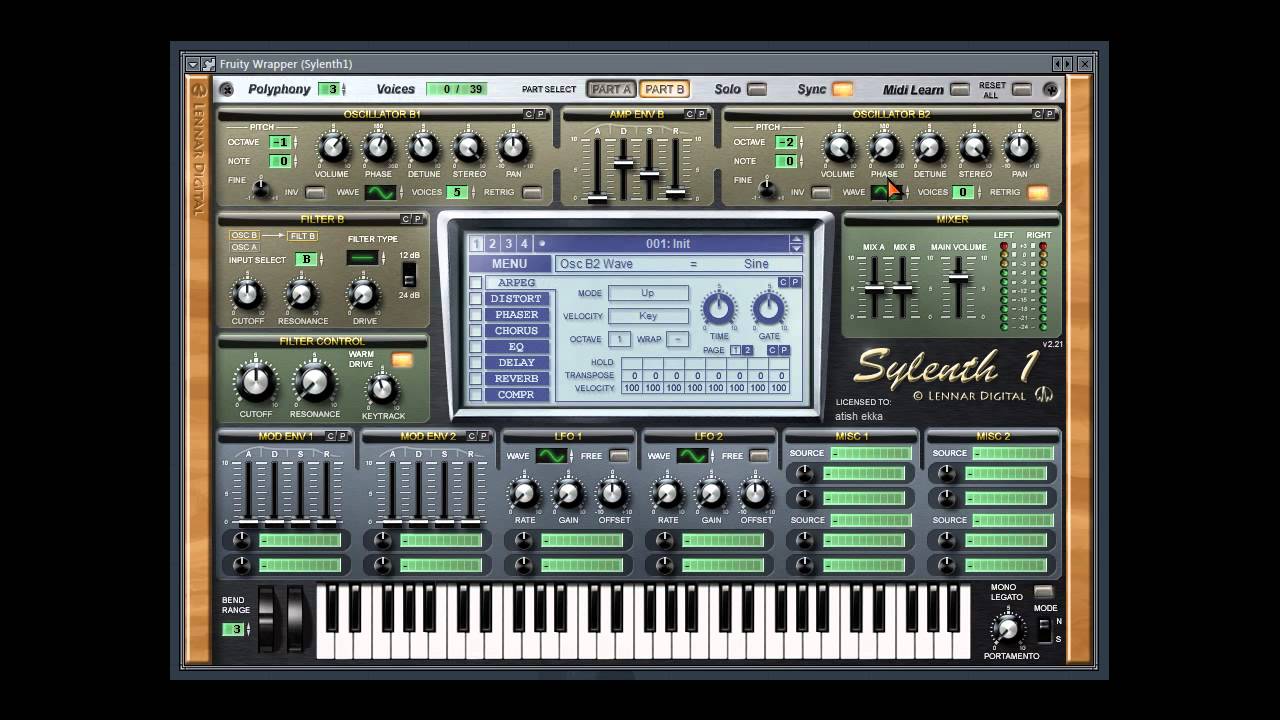Viewport: 1280px width, 720px height.
Task: Click the logo button right of Reset All
Action: tap(1050, 89)
